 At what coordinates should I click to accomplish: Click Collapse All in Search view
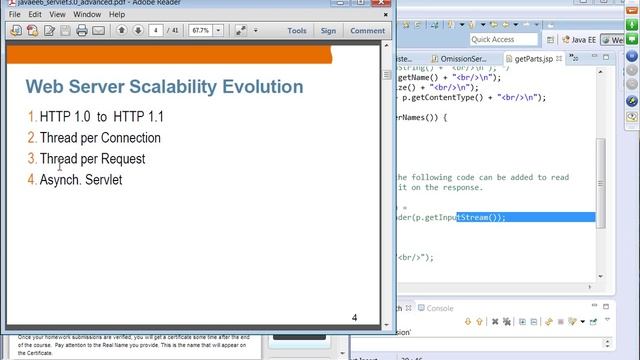533,322
